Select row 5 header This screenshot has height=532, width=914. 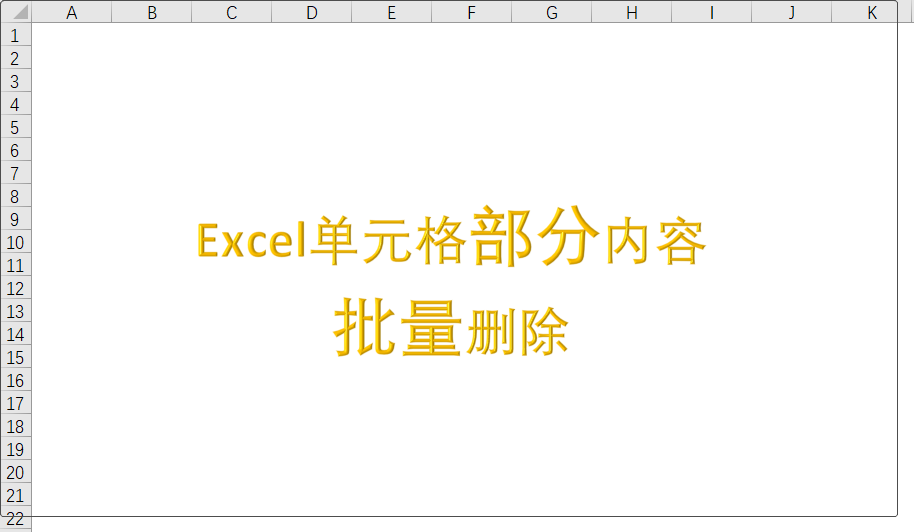click(x=16, y=128)
